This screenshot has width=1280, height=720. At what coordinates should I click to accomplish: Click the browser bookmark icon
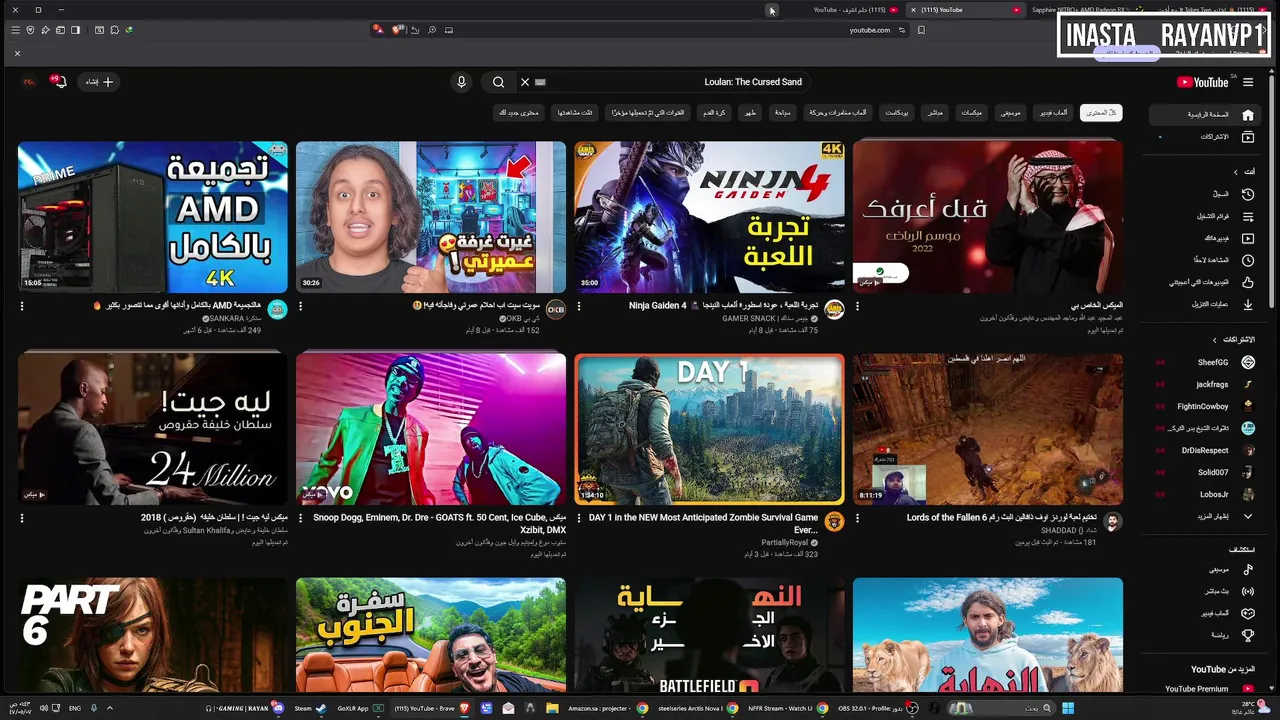click(x=921, y=30)
